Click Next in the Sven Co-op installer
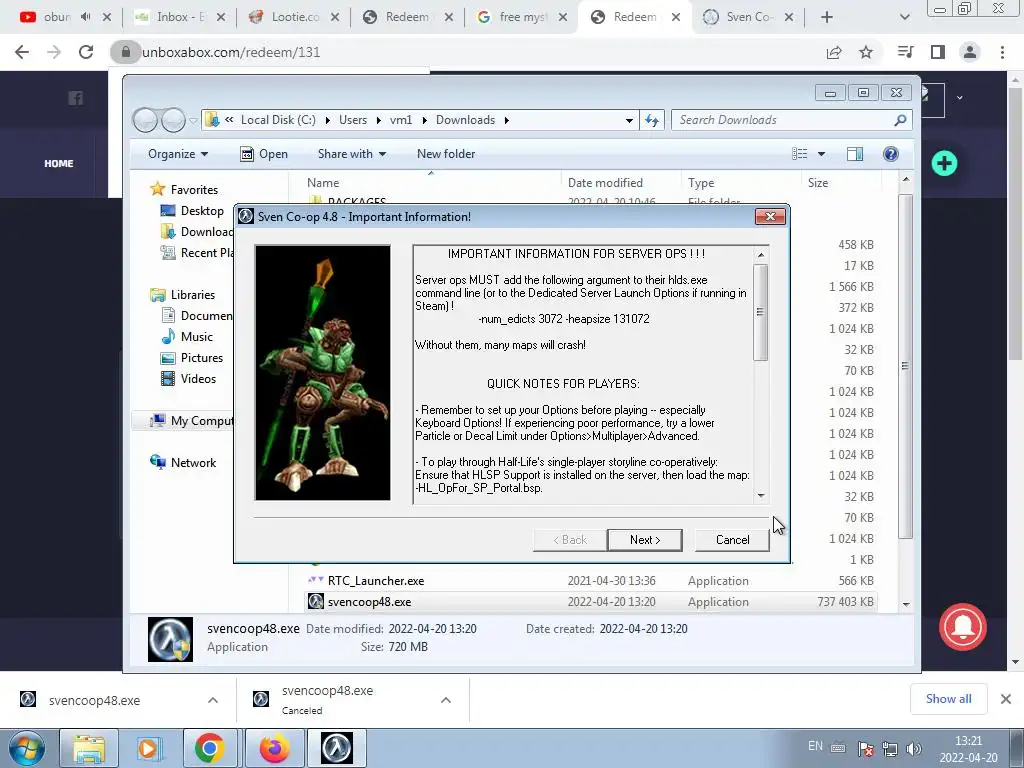The width and height of the screenshot is (1024, 768). pos(645,539)
